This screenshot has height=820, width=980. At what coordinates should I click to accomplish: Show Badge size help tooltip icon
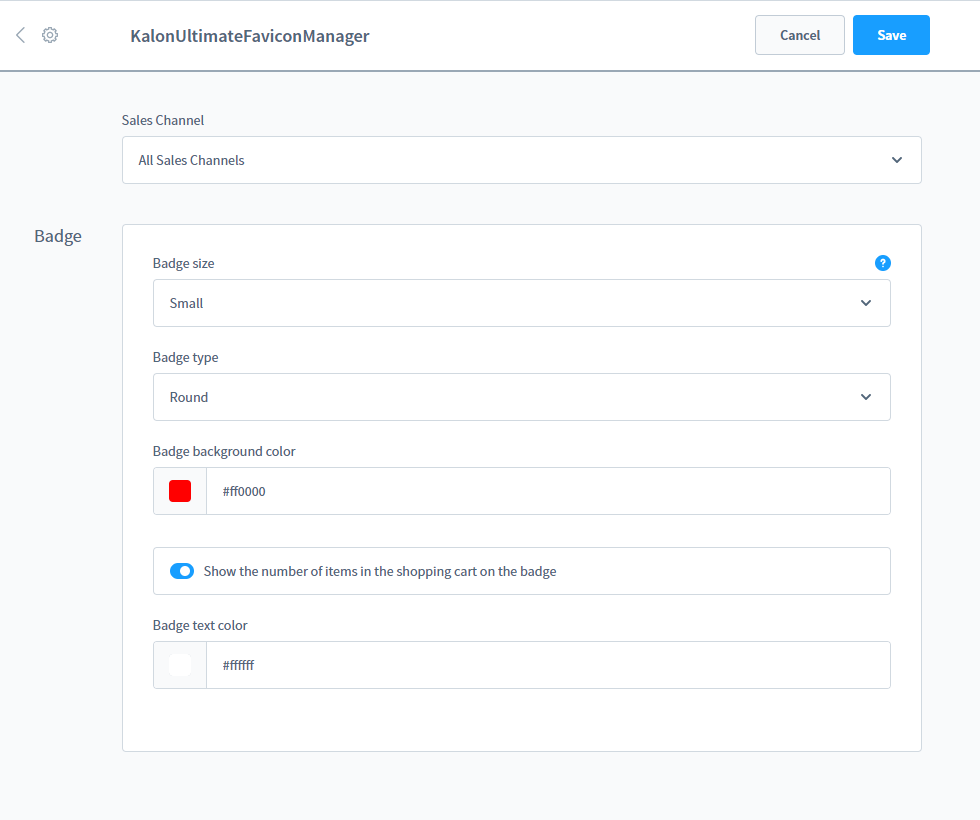coord(882,263)
